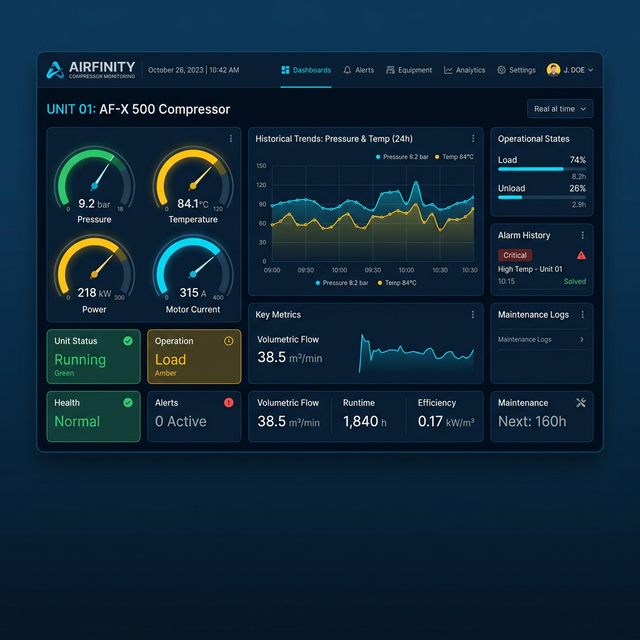Click the Pressure gauge

tap(94, 185)
